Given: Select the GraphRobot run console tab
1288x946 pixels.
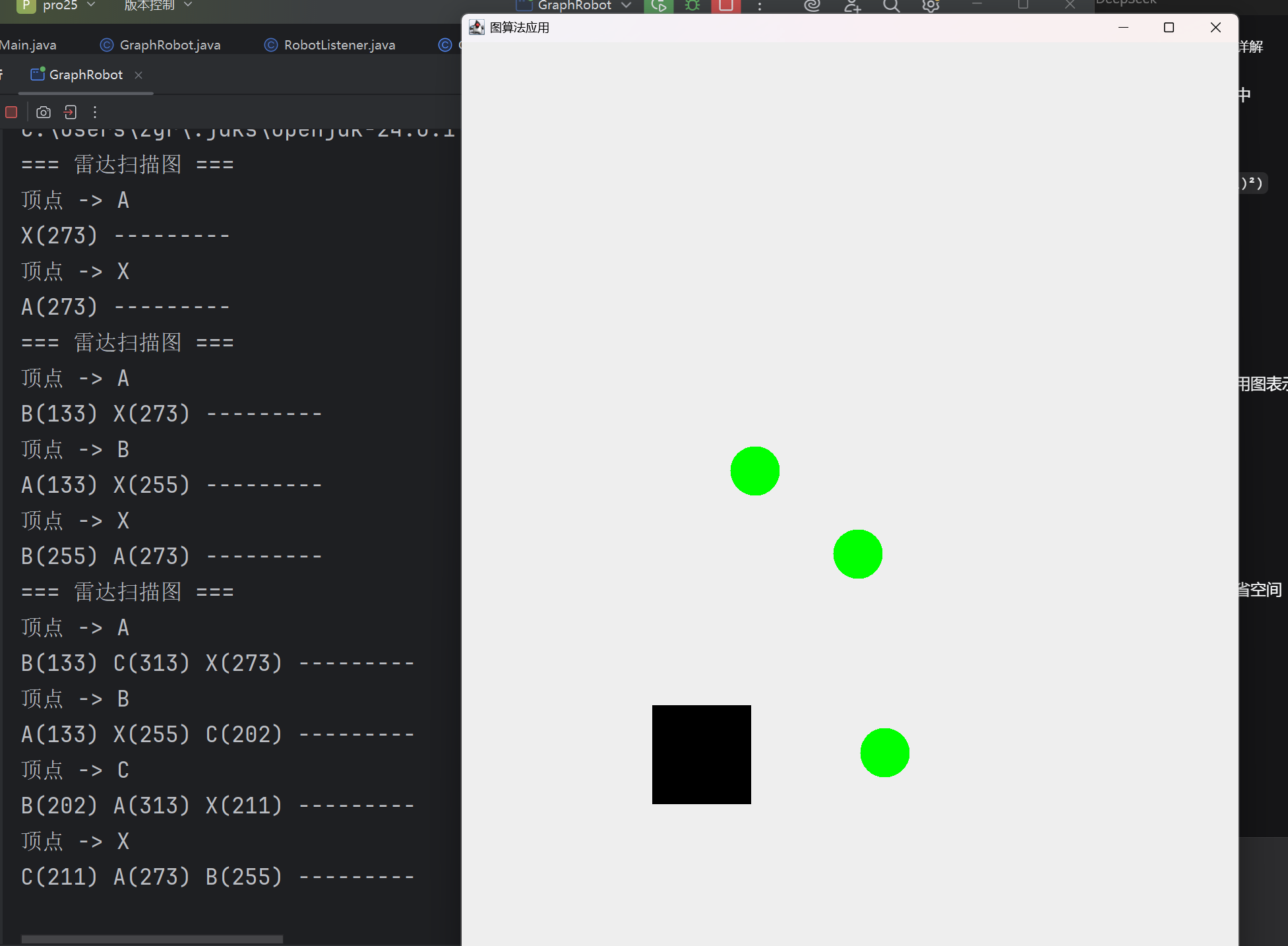Looking at the screenshot, I should [86, 75].
